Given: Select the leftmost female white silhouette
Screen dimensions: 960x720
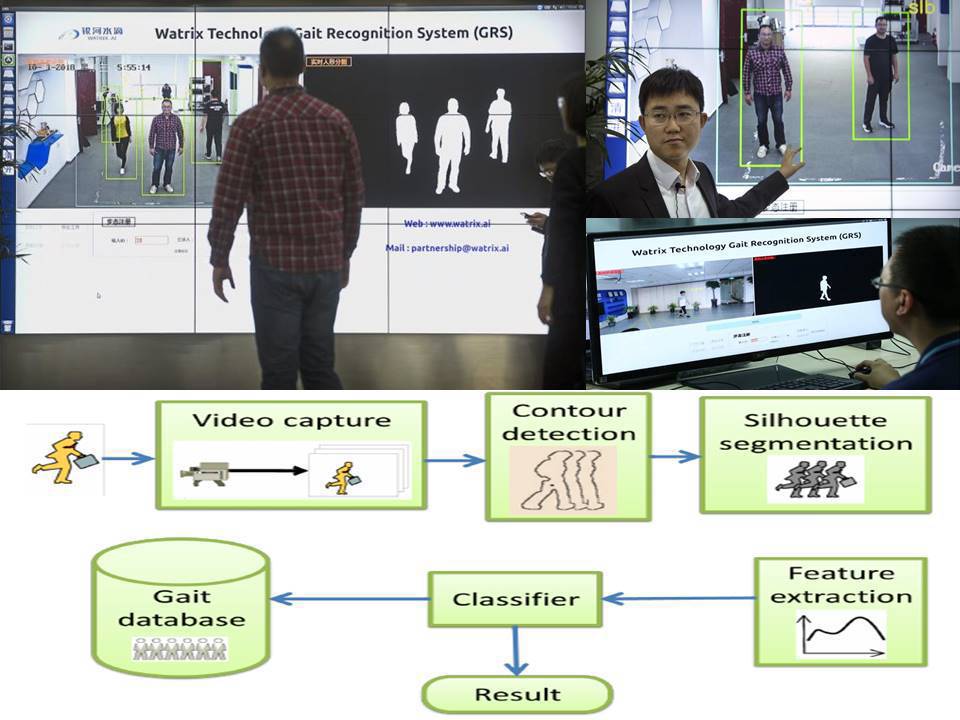Looking at the screenshot, I should [x=406, y=138].
